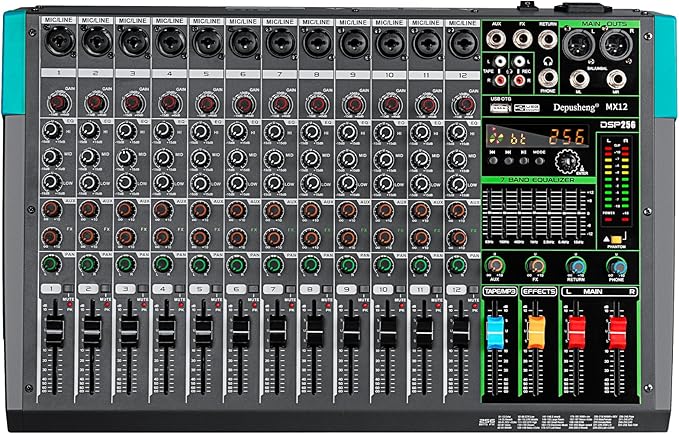
Task: Click the channel 4 volume fader
Action: click(x=166, y=331)
